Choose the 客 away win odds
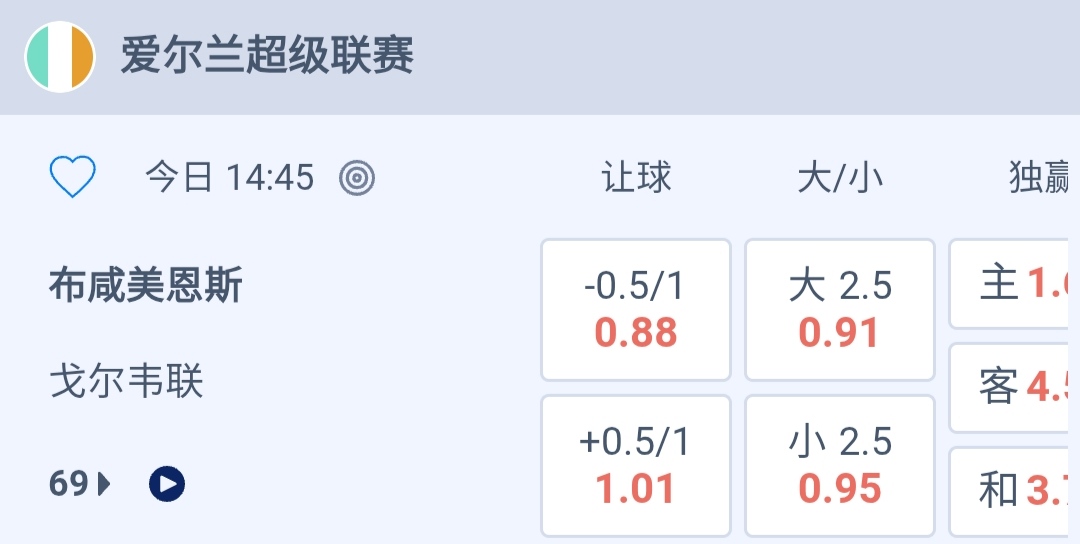Screen dimensions: 1080x544 click(1015, 387)
